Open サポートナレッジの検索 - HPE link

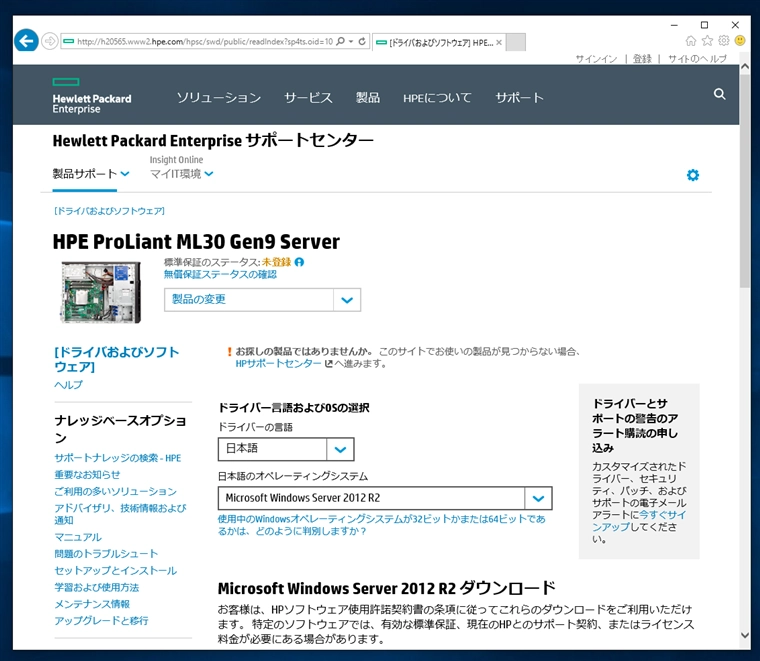(x=118, y=458)
